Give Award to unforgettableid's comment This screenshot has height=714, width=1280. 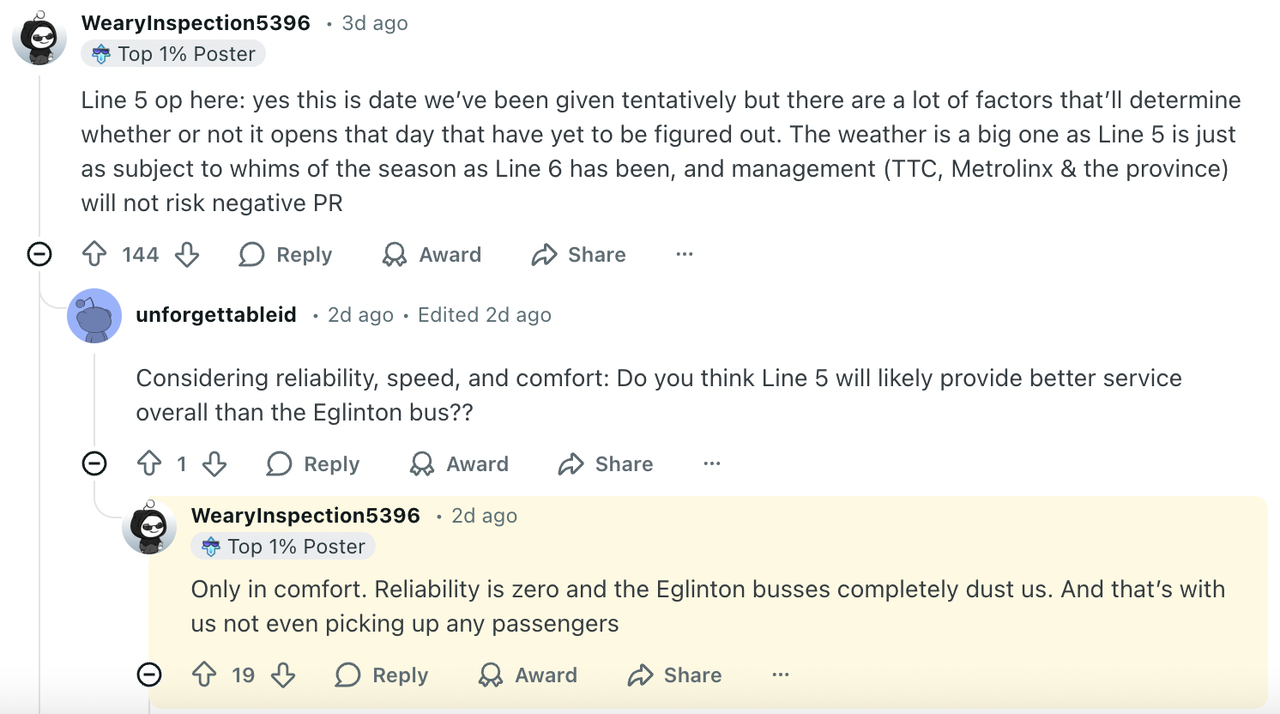(459, 464)
